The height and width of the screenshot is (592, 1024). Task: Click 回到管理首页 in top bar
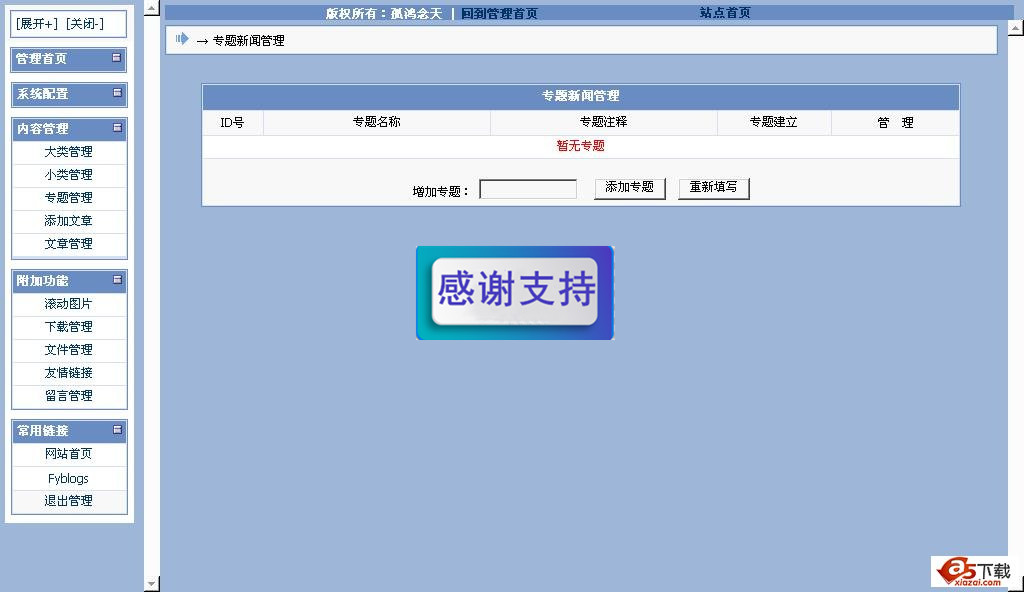499,13
